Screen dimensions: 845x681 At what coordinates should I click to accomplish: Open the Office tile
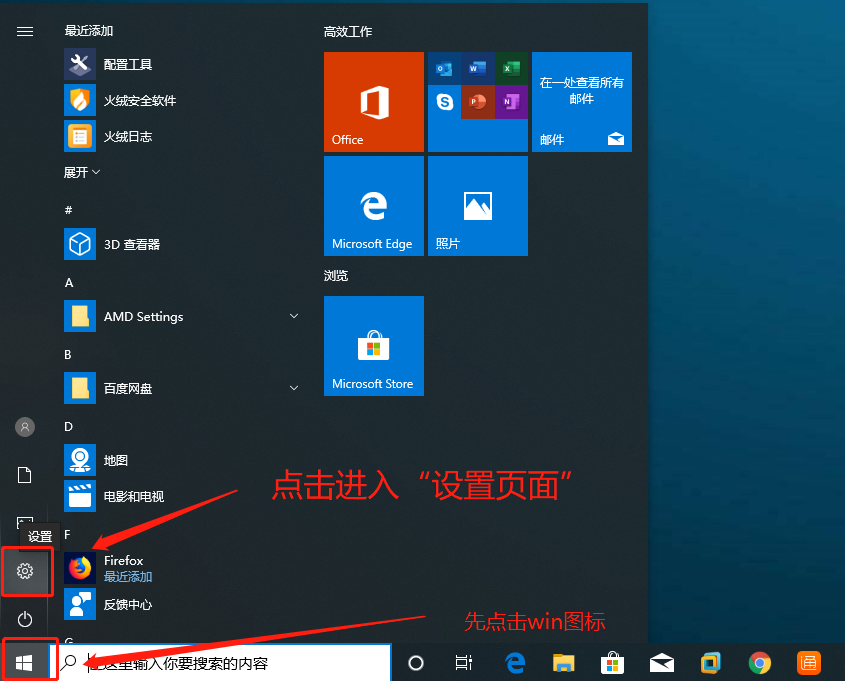pyautogui.click(x=373, y=102)
